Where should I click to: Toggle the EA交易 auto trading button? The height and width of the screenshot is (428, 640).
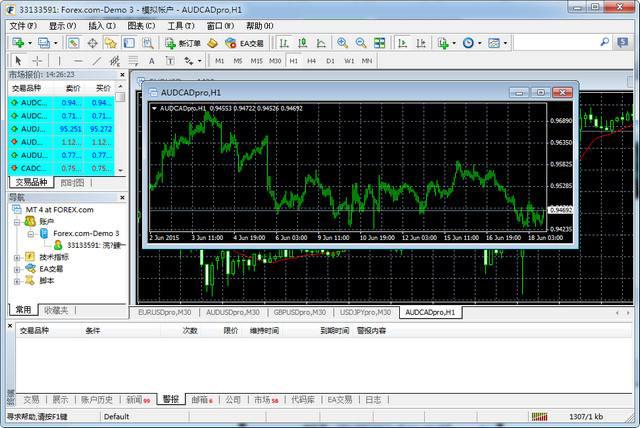click(244, 43)
